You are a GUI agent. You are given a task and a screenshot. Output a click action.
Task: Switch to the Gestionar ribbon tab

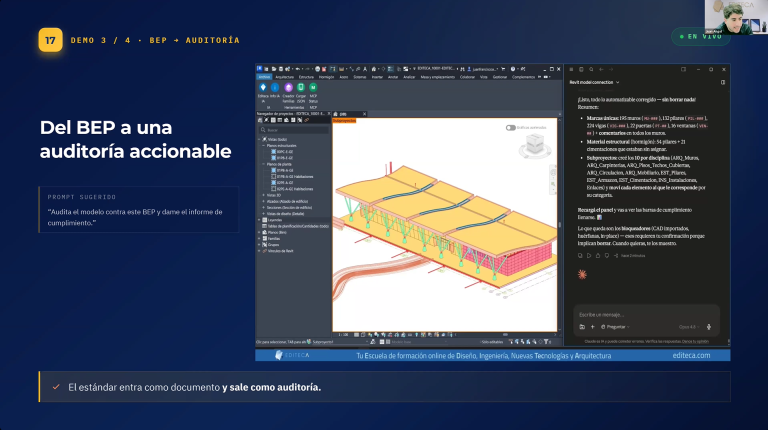pyautogui.click(x=500, y=77)
